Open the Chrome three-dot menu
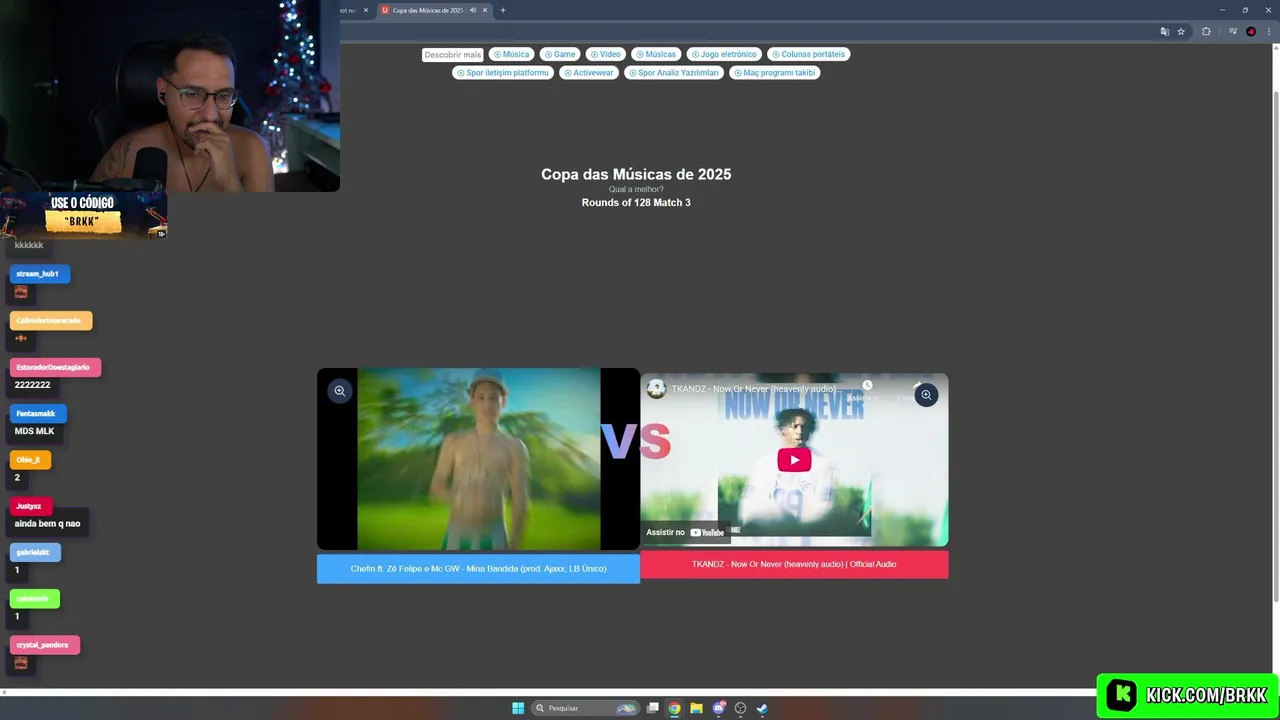1280x720 pixels. tap(1268, 31)
